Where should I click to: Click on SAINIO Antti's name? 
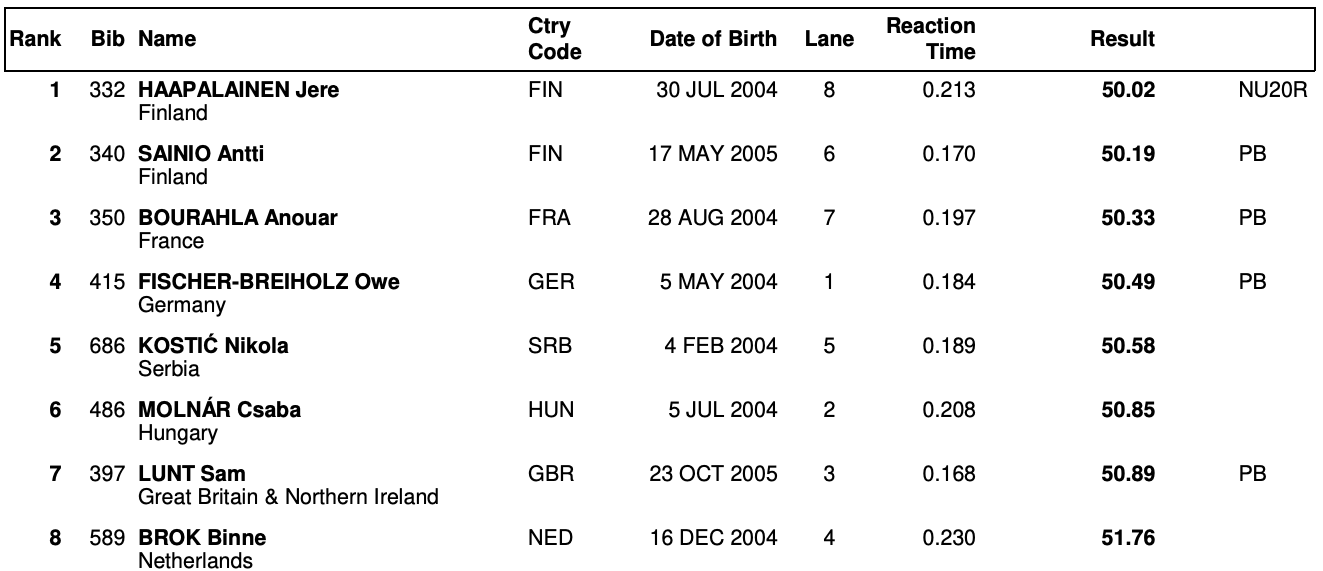click(201, 154)
